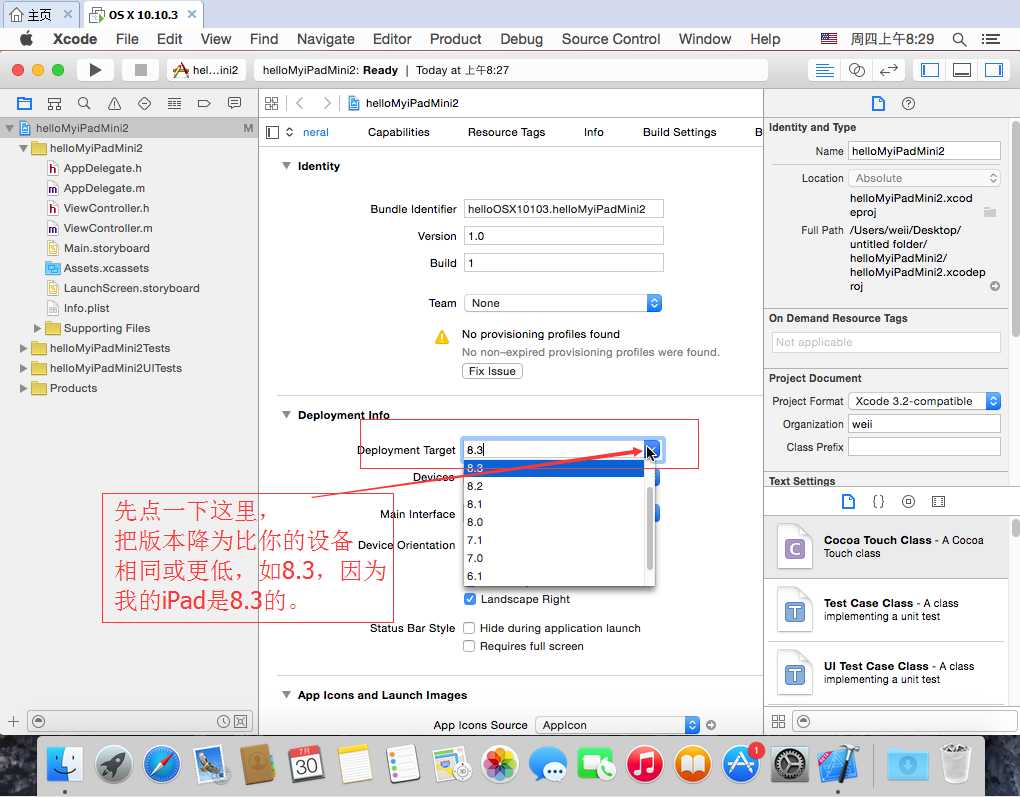The height and width of the screenshot is (797, 1020).
Task: Toggle the Debug area visibility
Action: click(x=962, y=70)
